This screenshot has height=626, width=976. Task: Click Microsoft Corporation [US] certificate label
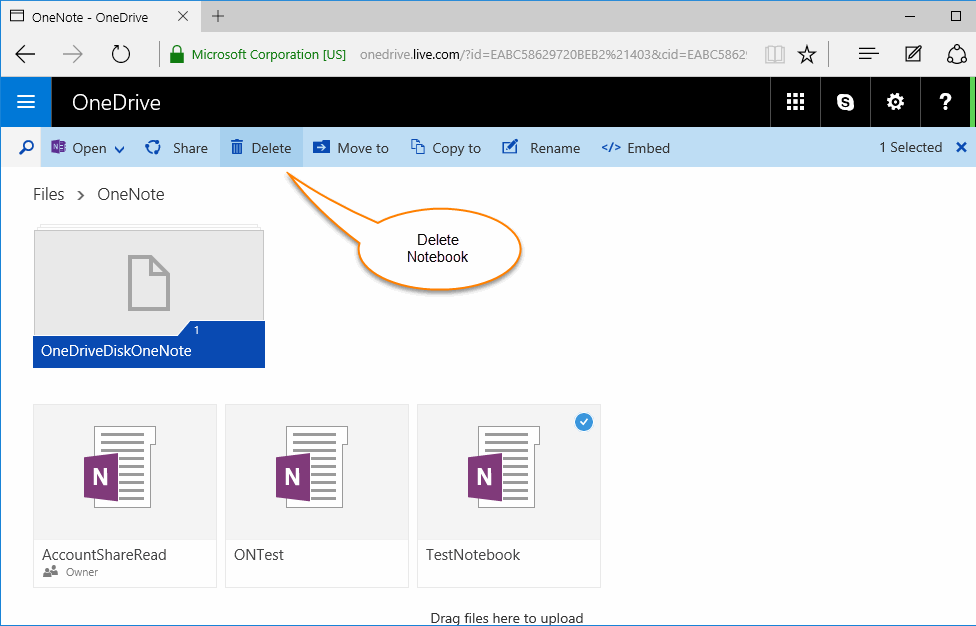tap(269, 54)
